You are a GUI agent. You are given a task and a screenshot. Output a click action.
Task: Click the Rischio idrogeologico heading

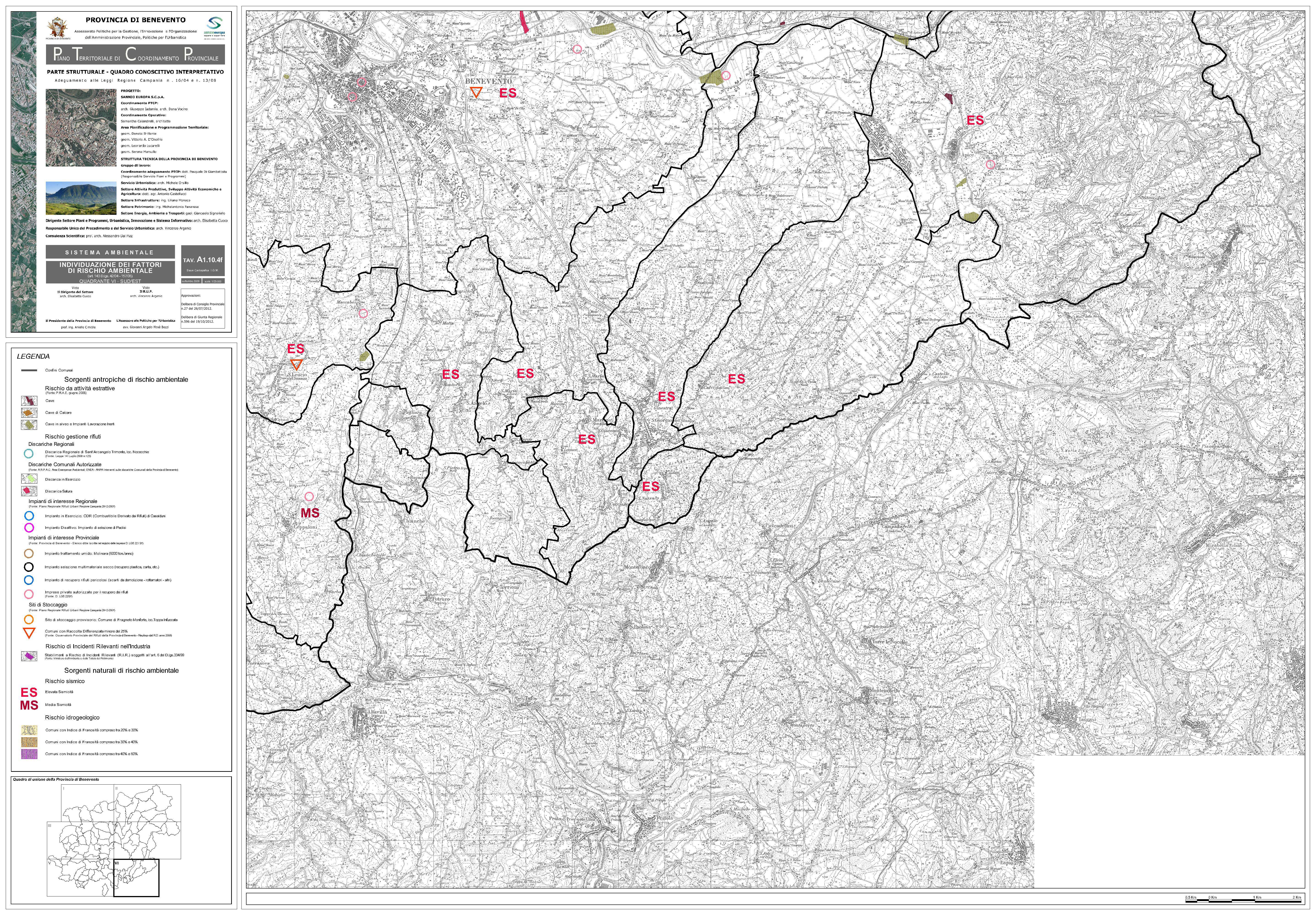(x=72, y=717)
